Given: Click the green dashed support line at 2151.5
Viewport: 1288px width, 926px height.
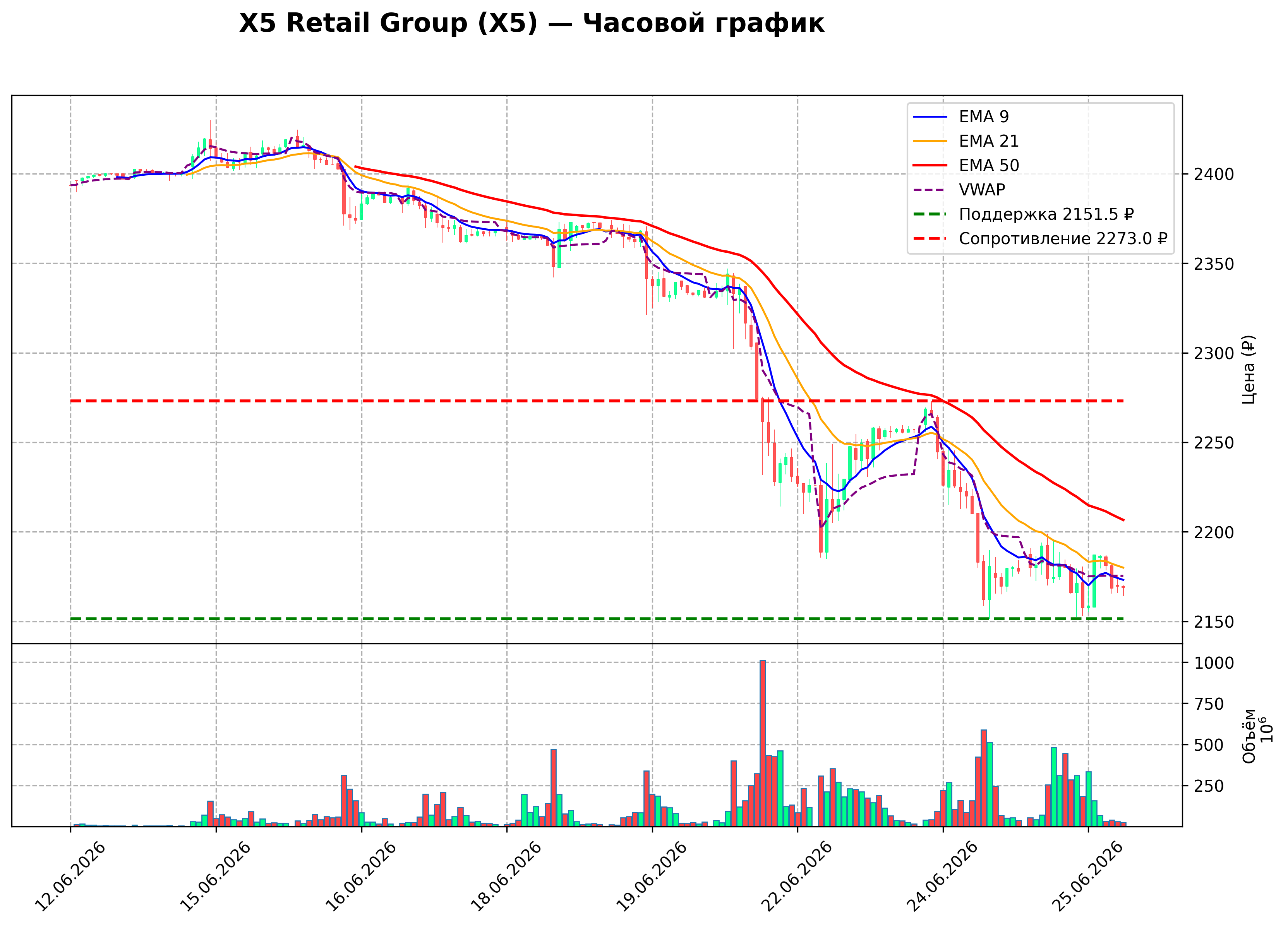Looking at the screenshot, I should click(x=597, y=619).
